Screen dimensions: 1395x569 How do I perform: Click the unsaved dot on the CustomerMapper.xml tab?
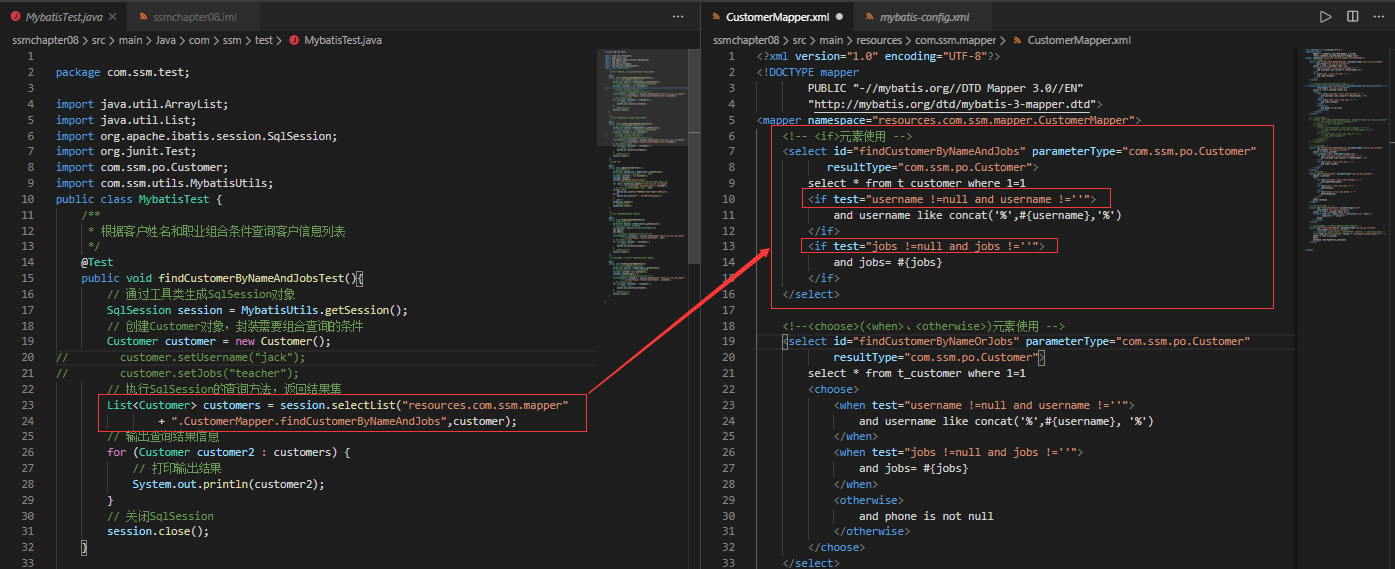[x=839, y=17]
